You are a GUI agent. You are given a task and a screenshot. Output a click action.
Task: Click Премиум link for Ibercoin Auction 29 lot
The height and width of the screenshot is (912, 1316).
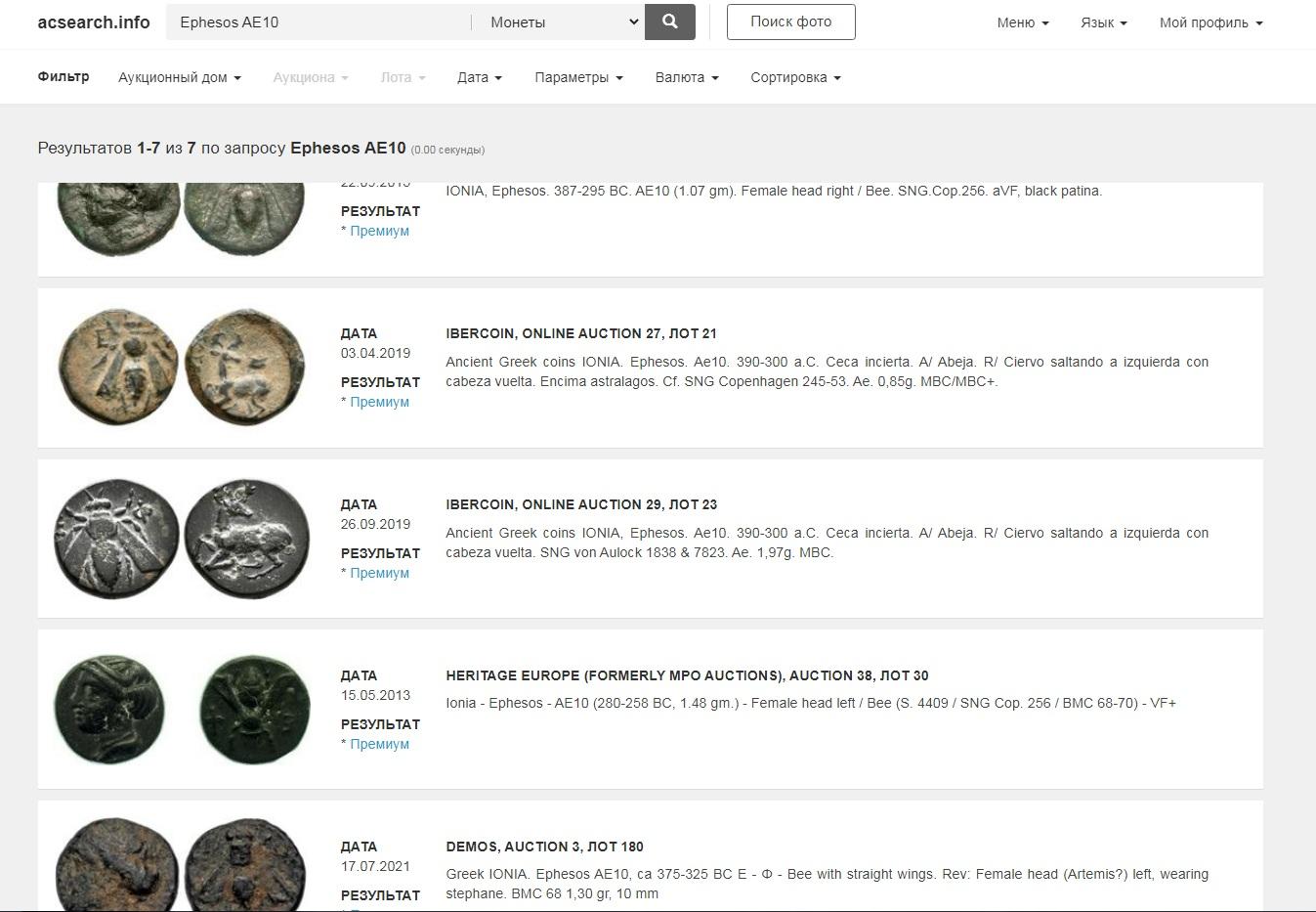pos(379,573)
